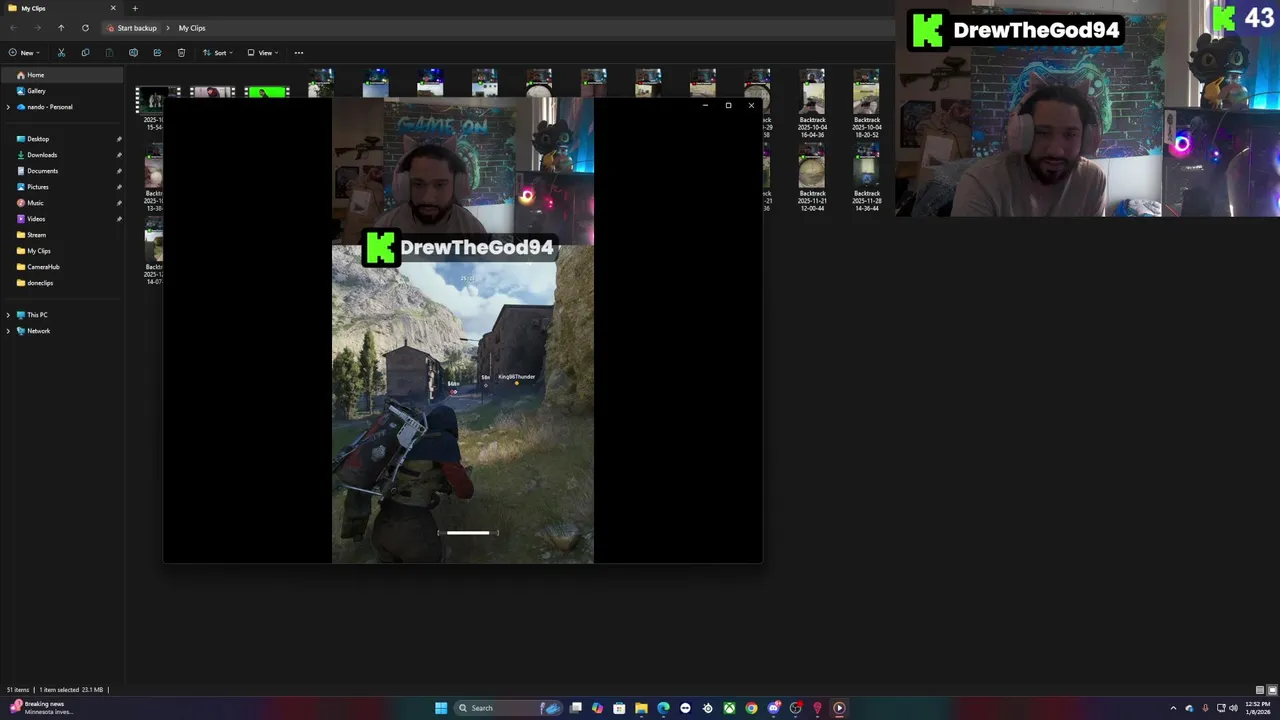Viewport: 1280px width, 720px height.
Task: Click the Copy icon in Explorer toolbar
Action: pyautogui.click(x=85, y=53)
